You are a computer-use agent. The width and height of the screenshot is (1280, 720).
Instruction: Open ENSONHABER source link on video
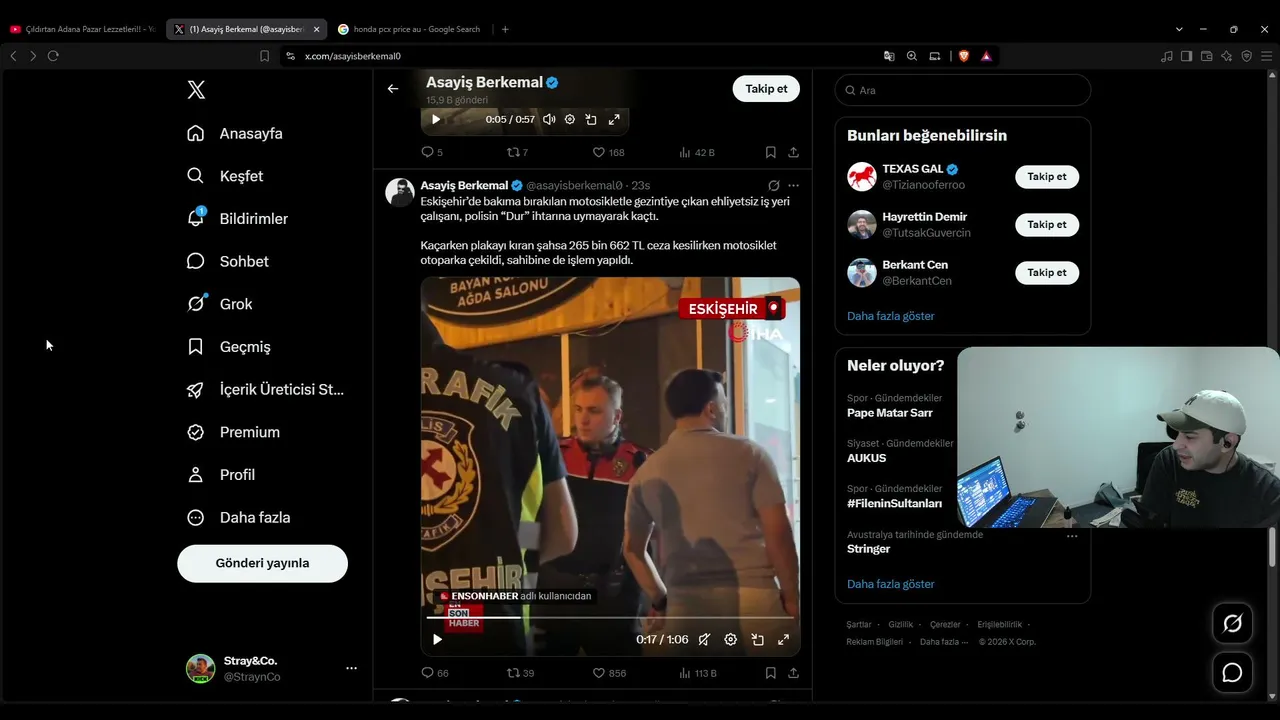515,596
